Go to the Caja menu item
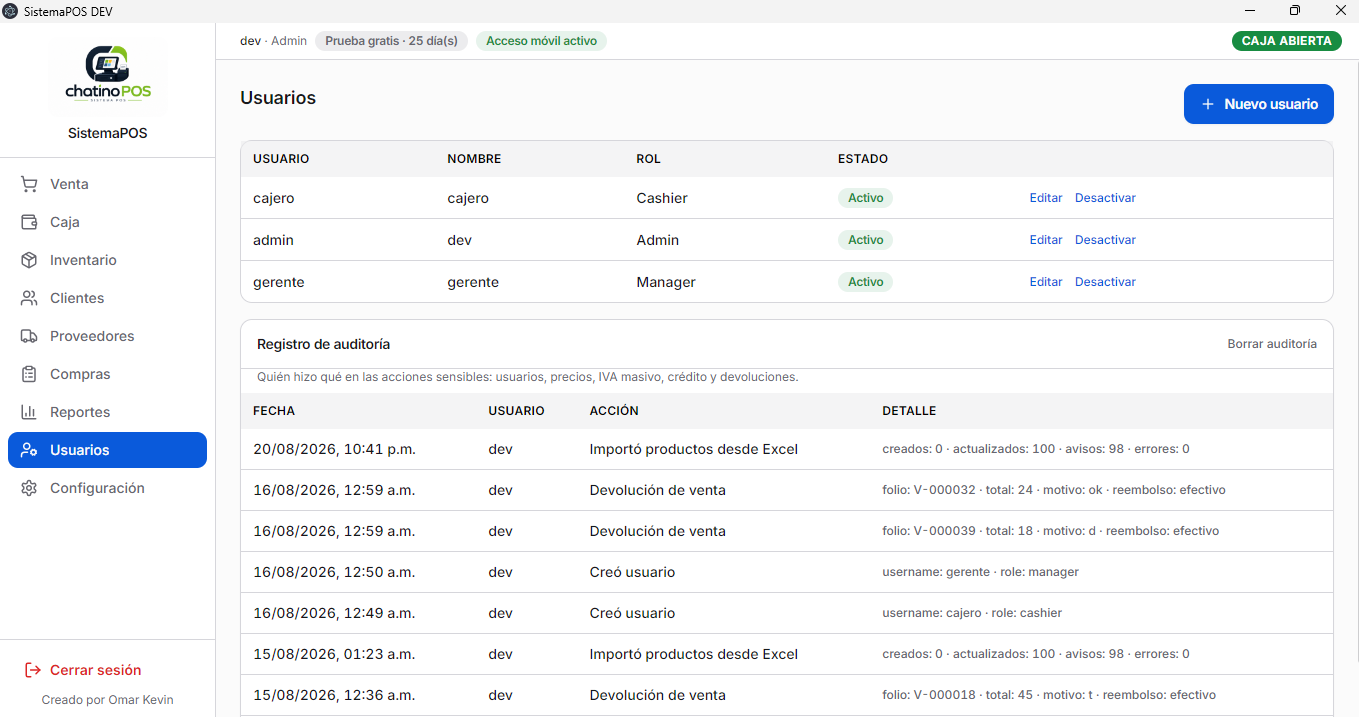The height and width of the screenshot is (717, 1359). [x=107, y=222]
